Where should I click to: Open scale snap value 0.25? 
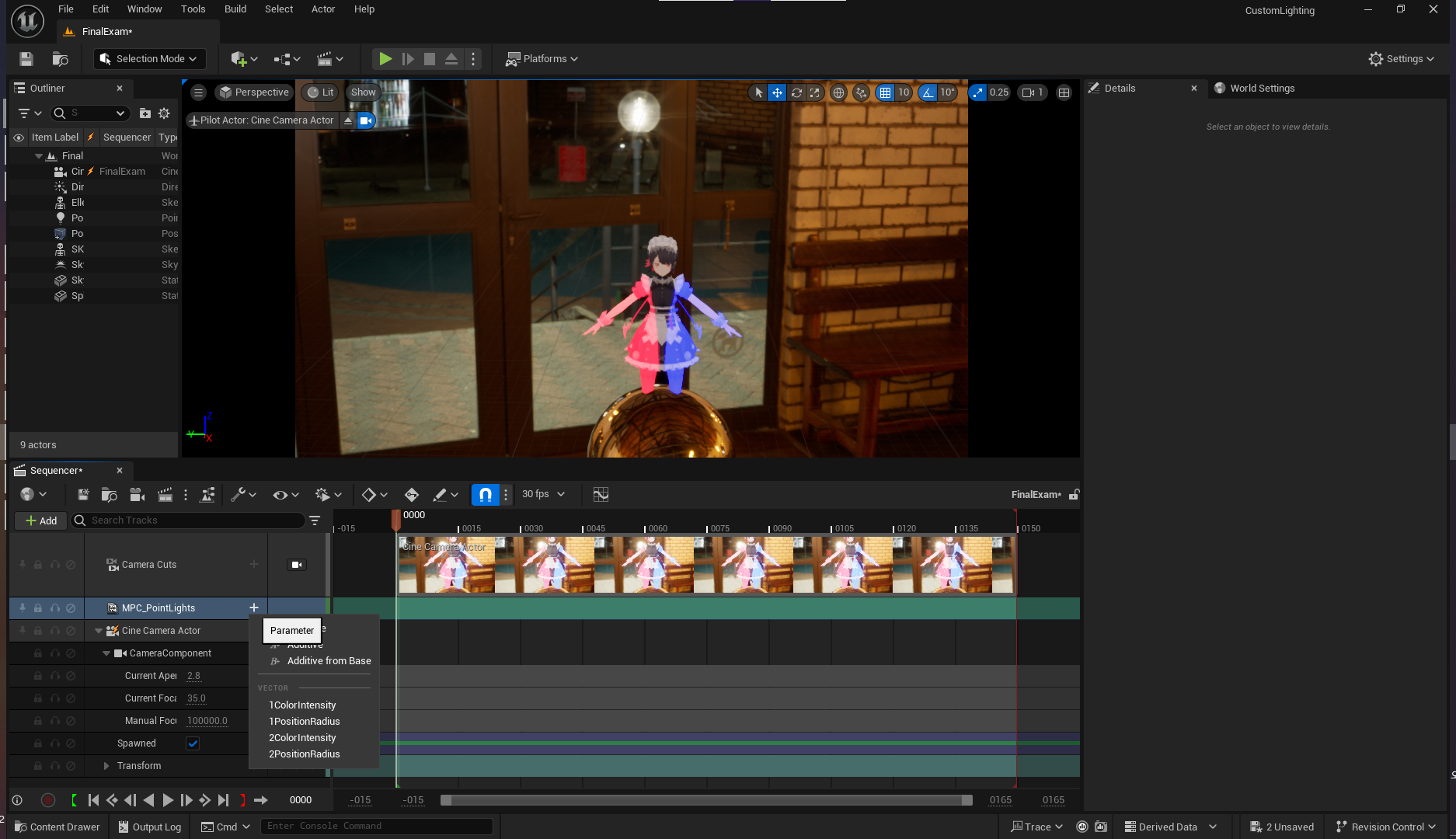[999, 92]
